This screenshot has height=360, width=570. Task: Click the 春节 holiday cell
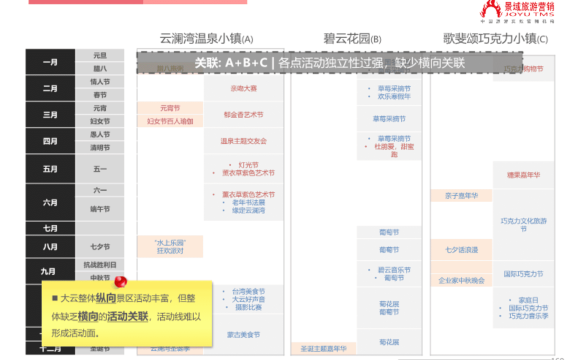(x=100, y=95)
